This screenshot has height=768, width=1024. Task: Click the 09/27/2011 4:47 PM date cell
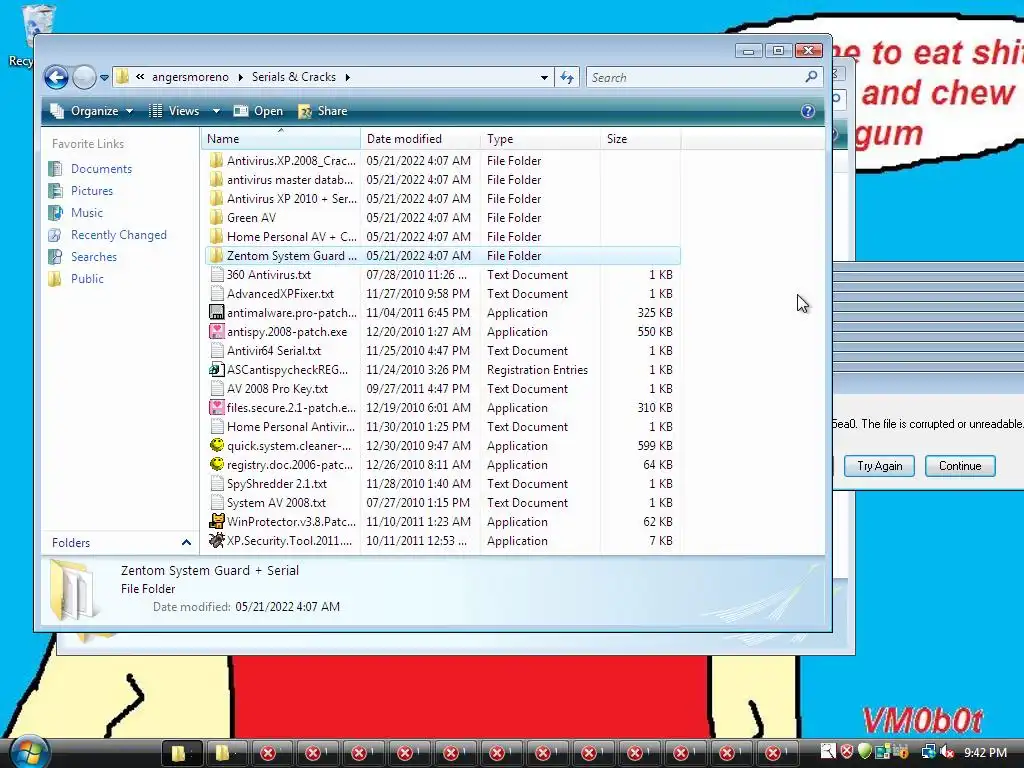[x=418, y=389]
